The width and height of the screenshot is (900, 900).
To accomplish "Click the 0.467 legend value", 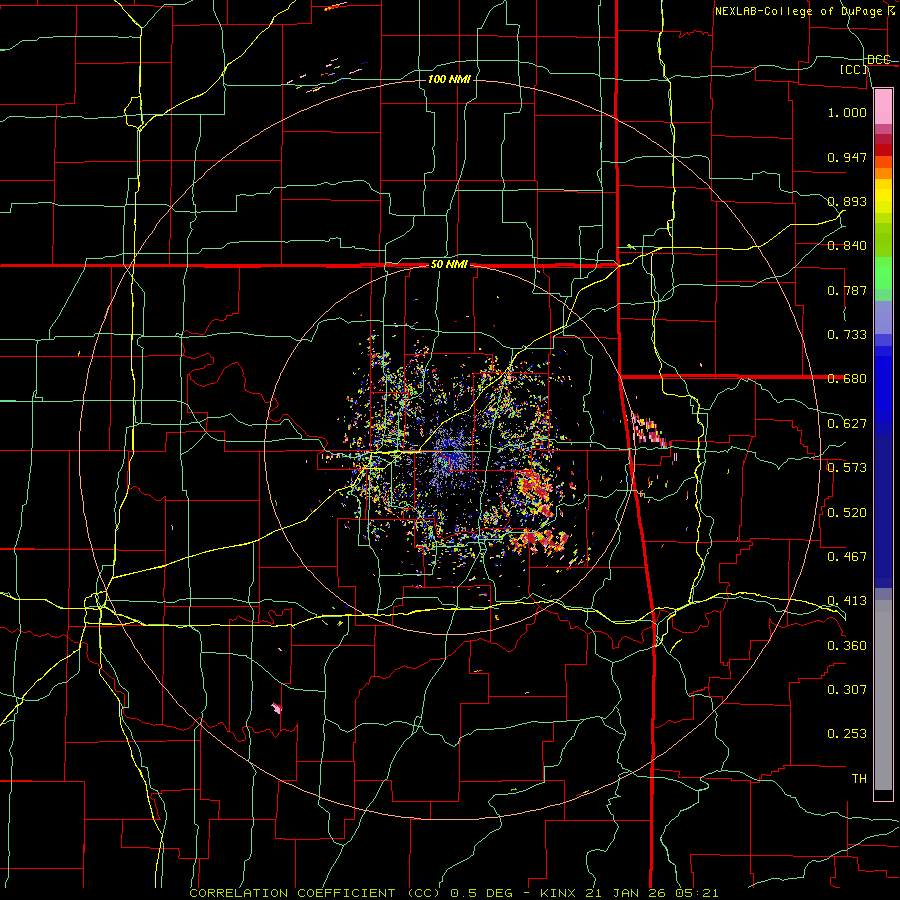I will tap(847, 557).
